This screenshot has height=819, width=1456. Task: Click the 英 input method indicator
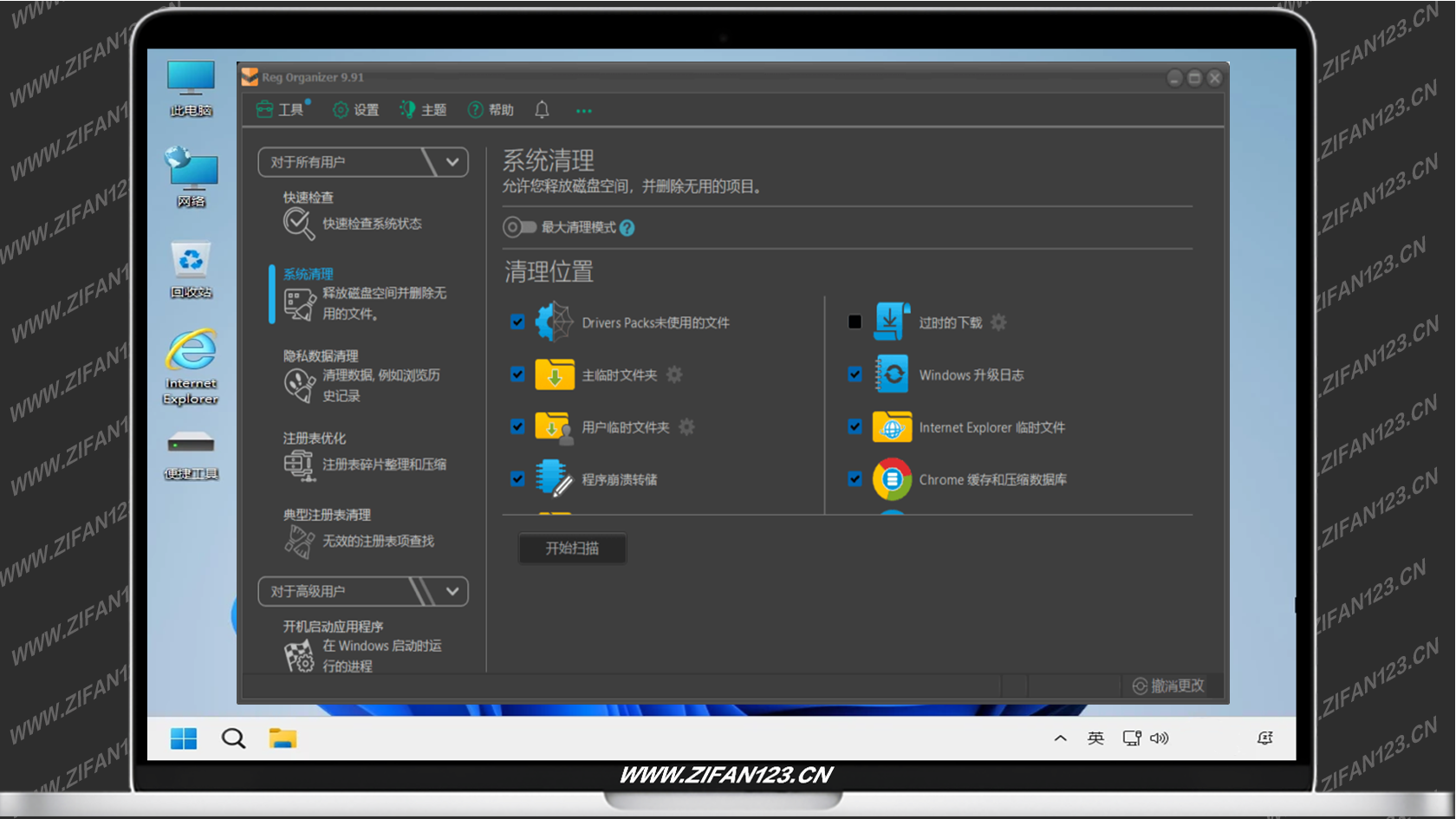(x=1095, y=738)
